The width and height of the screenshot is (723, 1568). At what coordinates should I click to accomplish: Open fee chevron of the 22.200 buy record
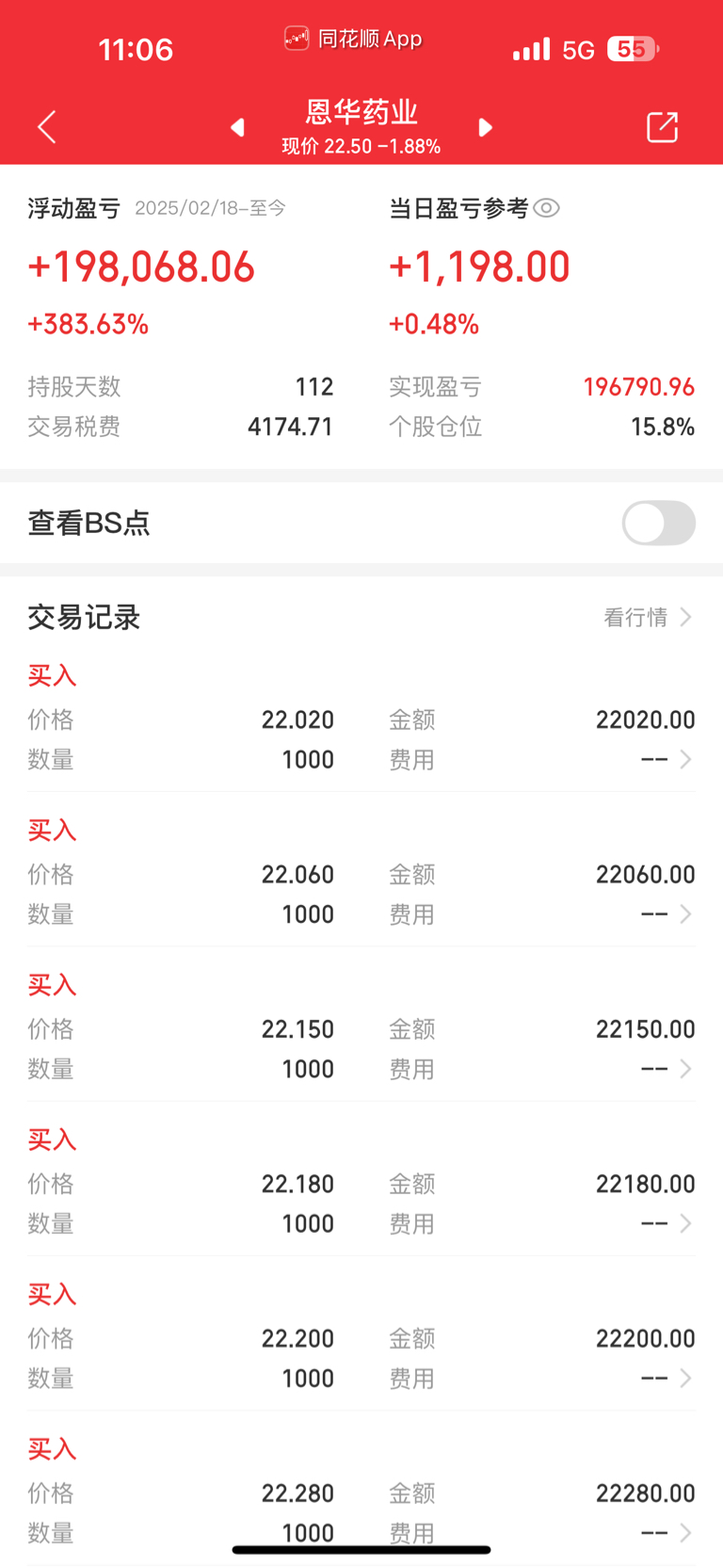pos(686,1378)
